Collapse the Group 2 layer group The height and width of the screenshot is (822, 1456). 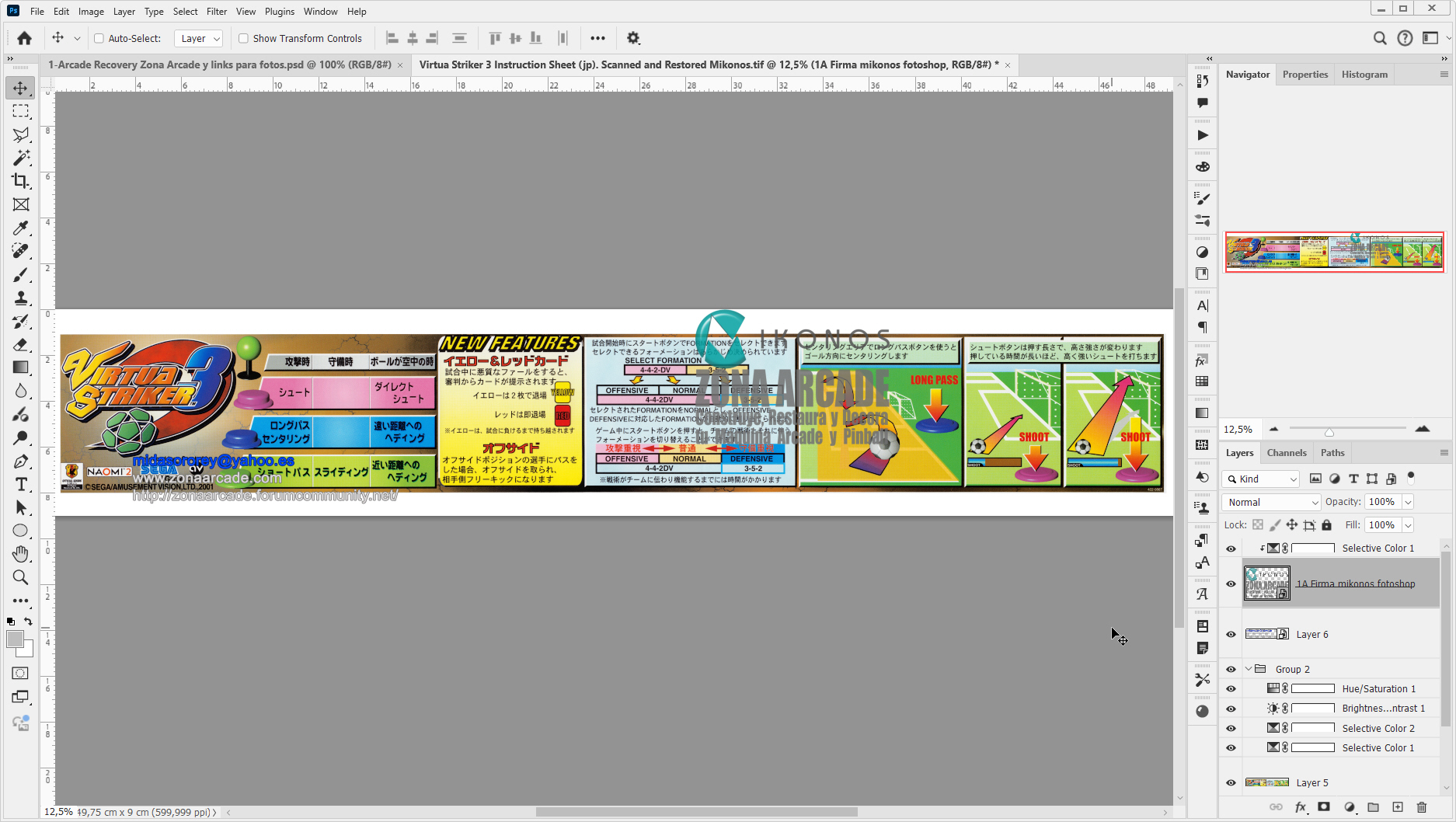click(1249, 669)
